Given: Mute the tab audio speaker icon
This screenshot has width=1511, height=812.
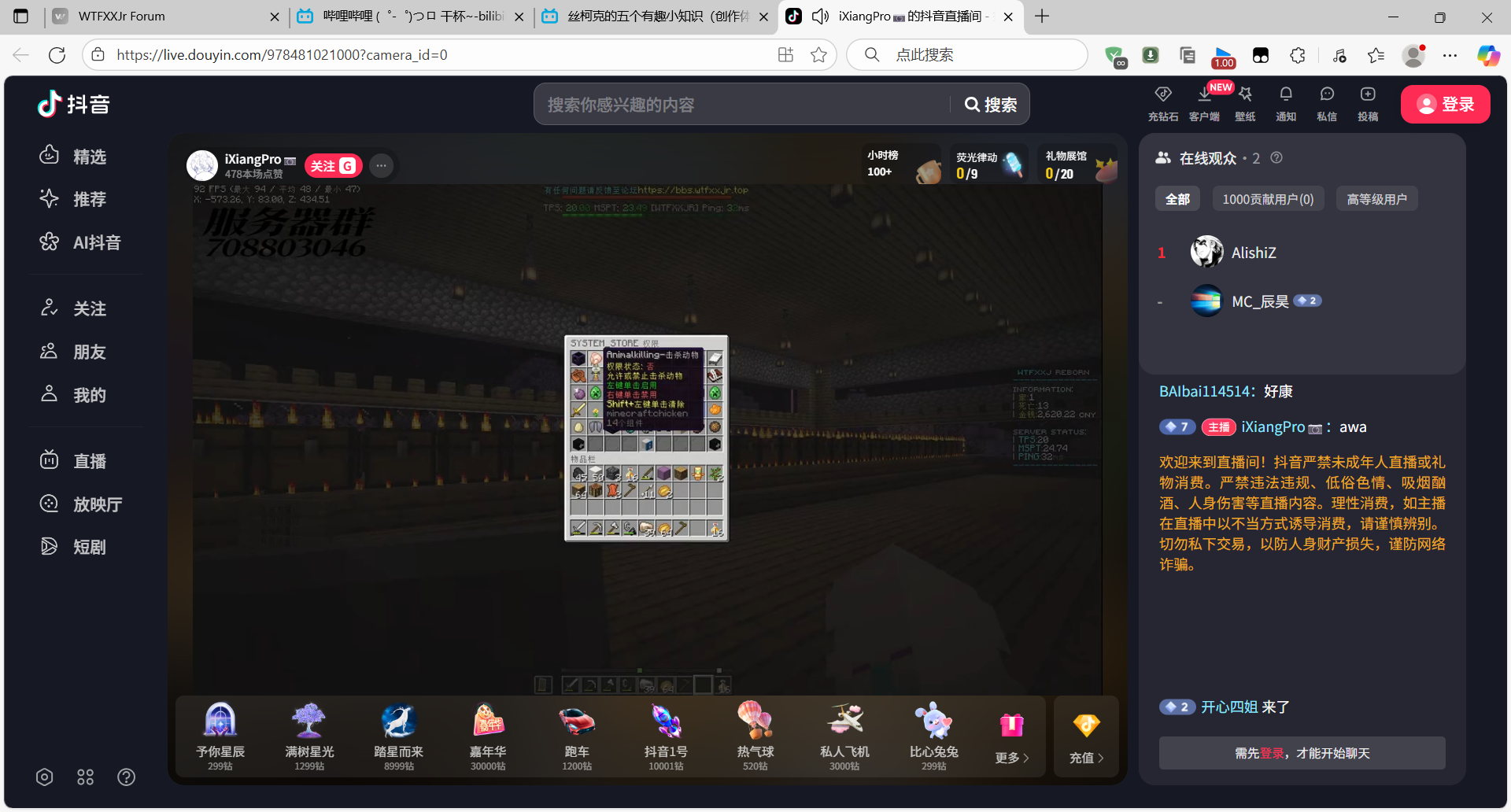Looking at the screenshot, I should (x=820, y=17).
